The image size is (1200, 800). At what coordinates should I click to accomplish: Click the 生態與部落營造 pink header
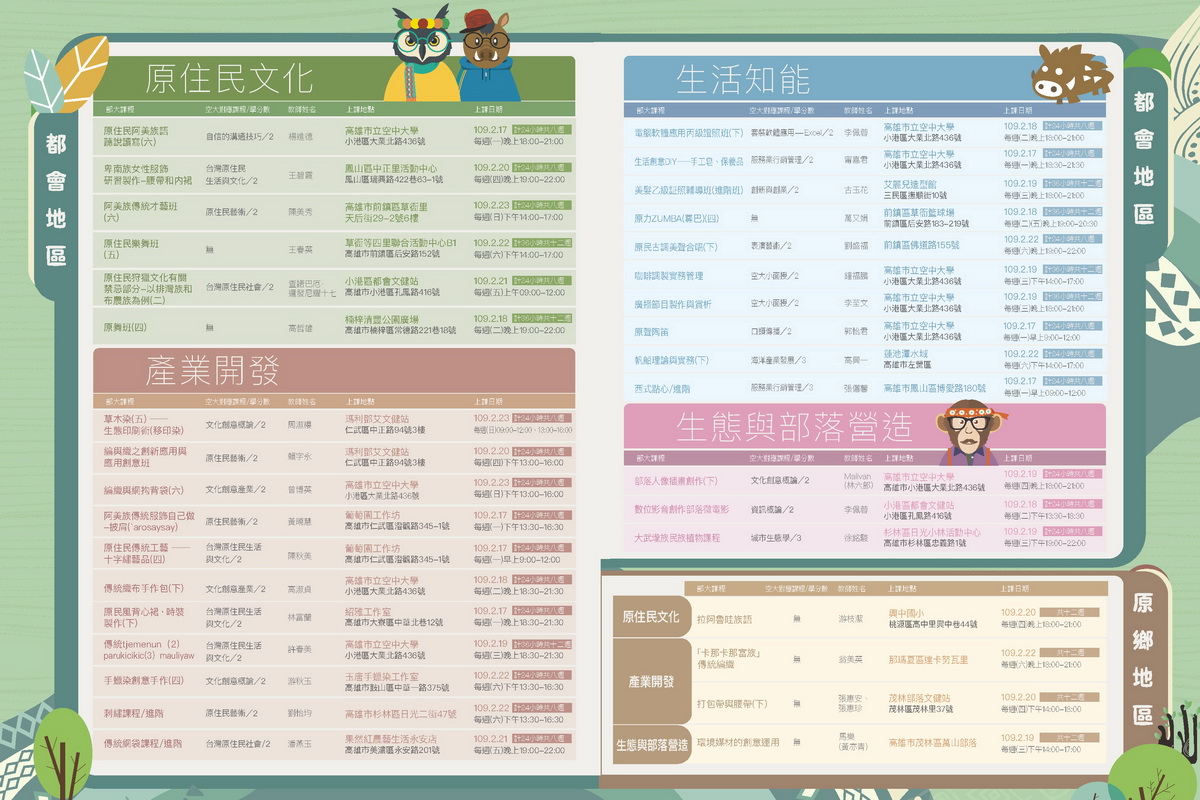[794, 428]
